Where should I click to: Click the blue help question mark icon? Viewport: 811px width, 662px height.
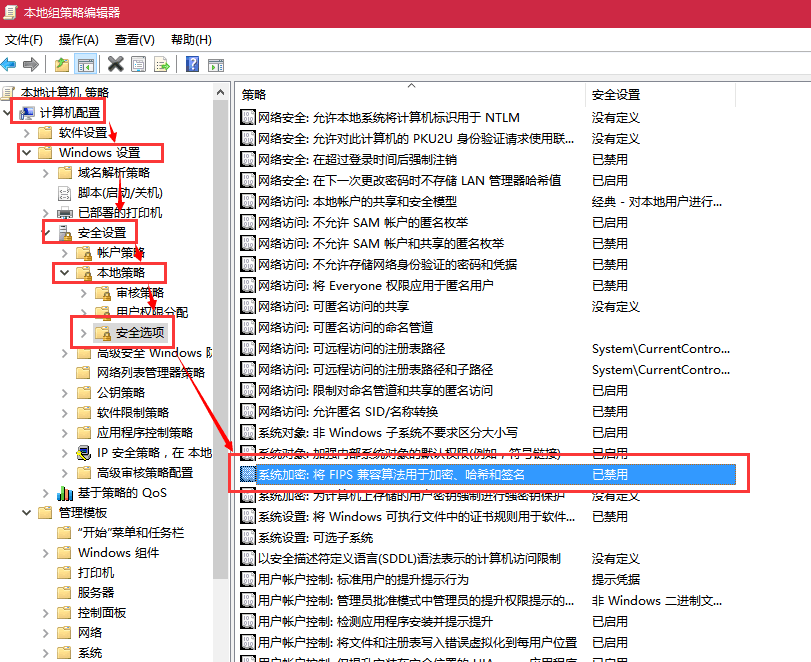[x=190, y=65]
